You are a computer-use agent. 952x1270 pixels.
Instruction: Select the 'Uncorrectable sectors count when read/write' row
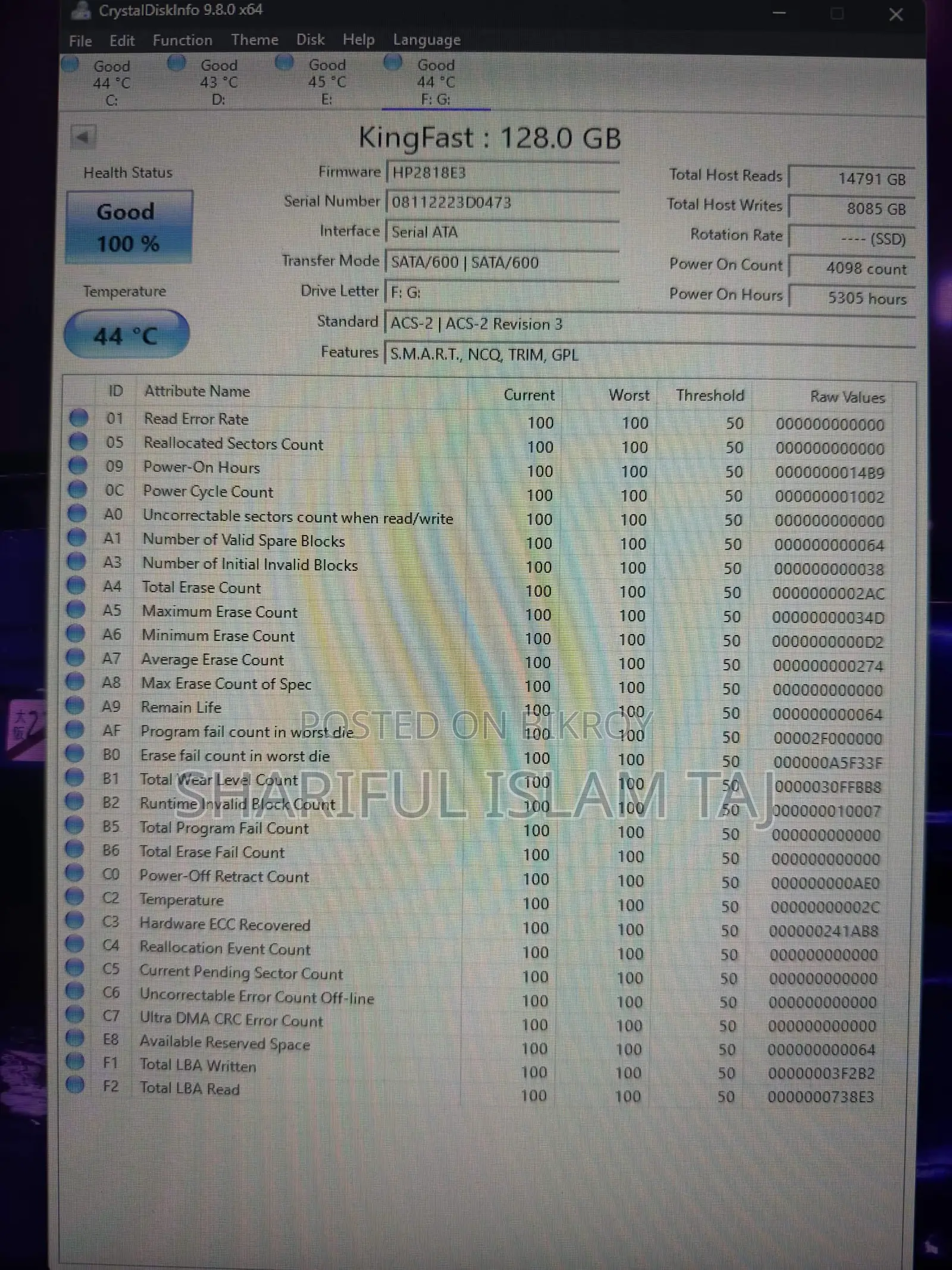pyautogui.click(x=476, y=518)
